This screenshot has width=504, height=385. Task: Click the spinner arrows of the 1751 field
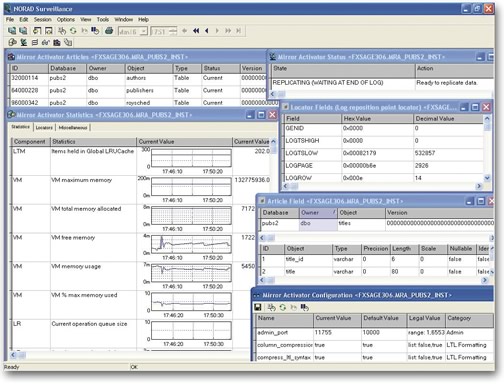[x=173, y=31]
